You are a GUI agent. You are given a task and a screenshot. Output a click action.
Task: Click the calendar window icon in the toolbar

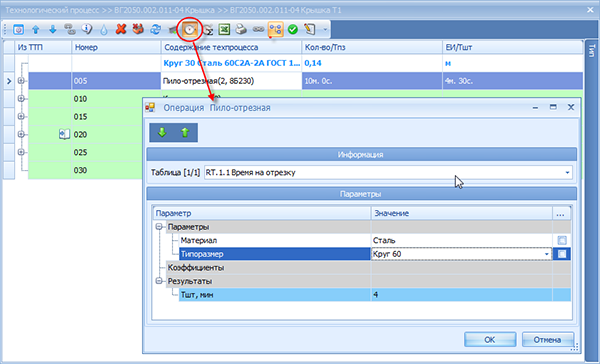click(x=18, y=29)
